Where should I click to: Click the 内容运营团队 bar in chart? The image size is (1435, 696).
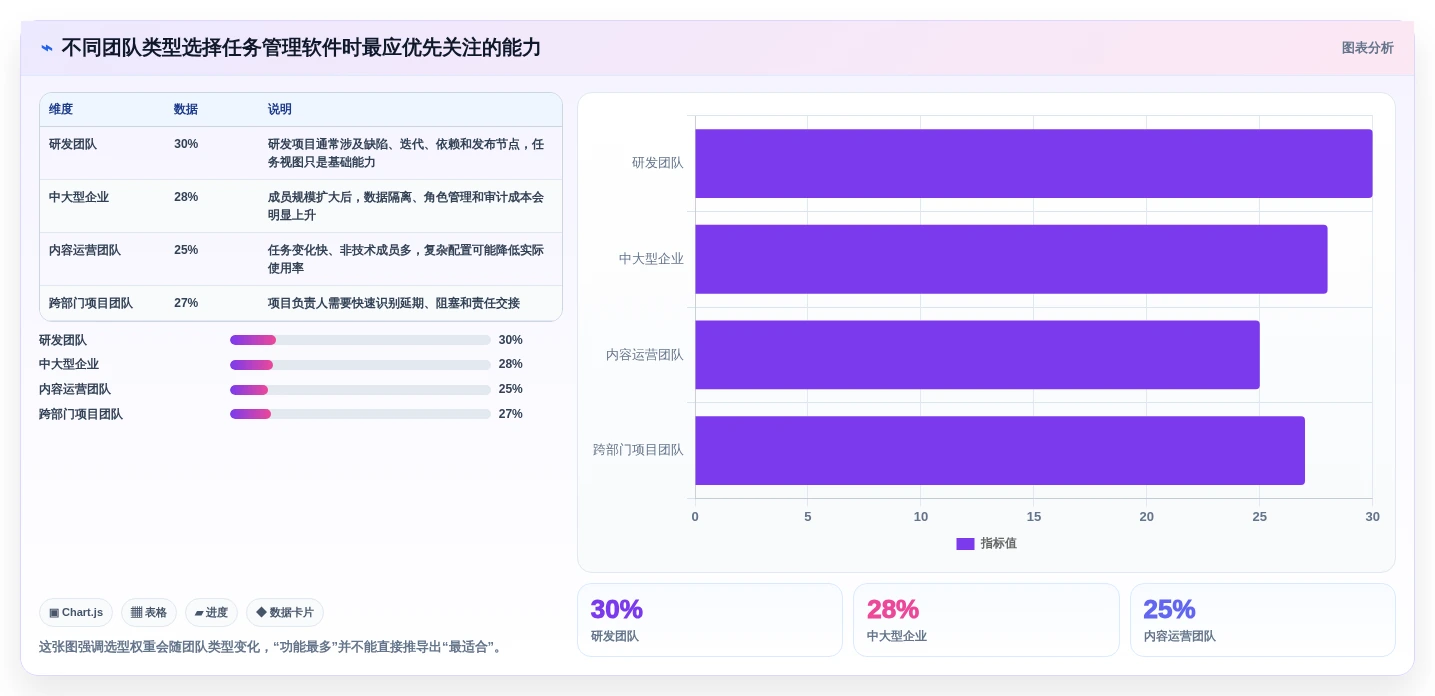[x=977, y=355]
